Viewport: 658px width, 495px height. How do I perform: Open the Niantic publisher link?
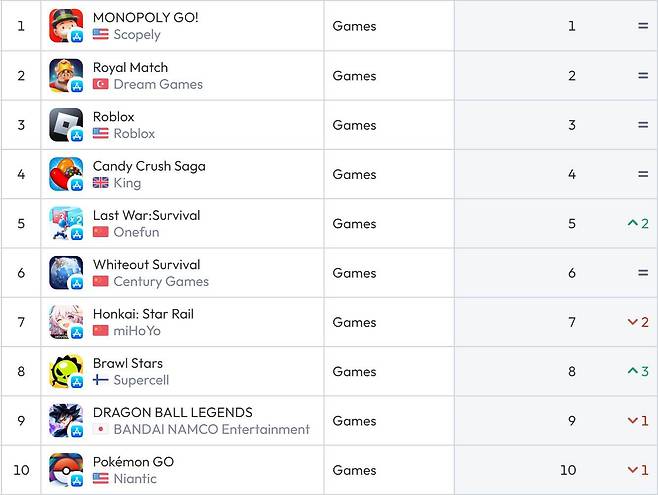click(x=135, y=479)
